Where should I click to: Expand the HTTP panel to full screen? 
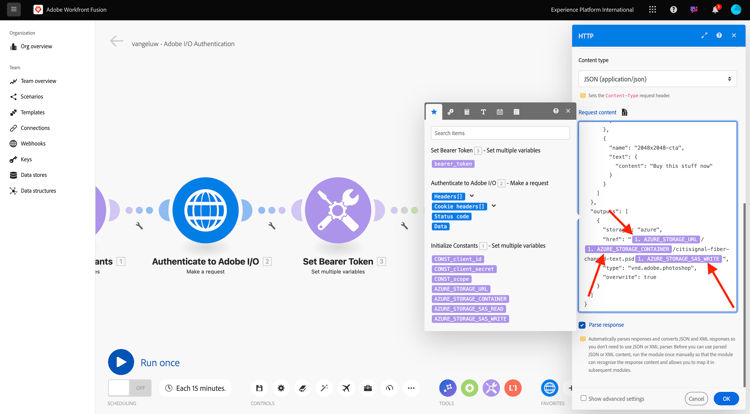tap(704, 35)
